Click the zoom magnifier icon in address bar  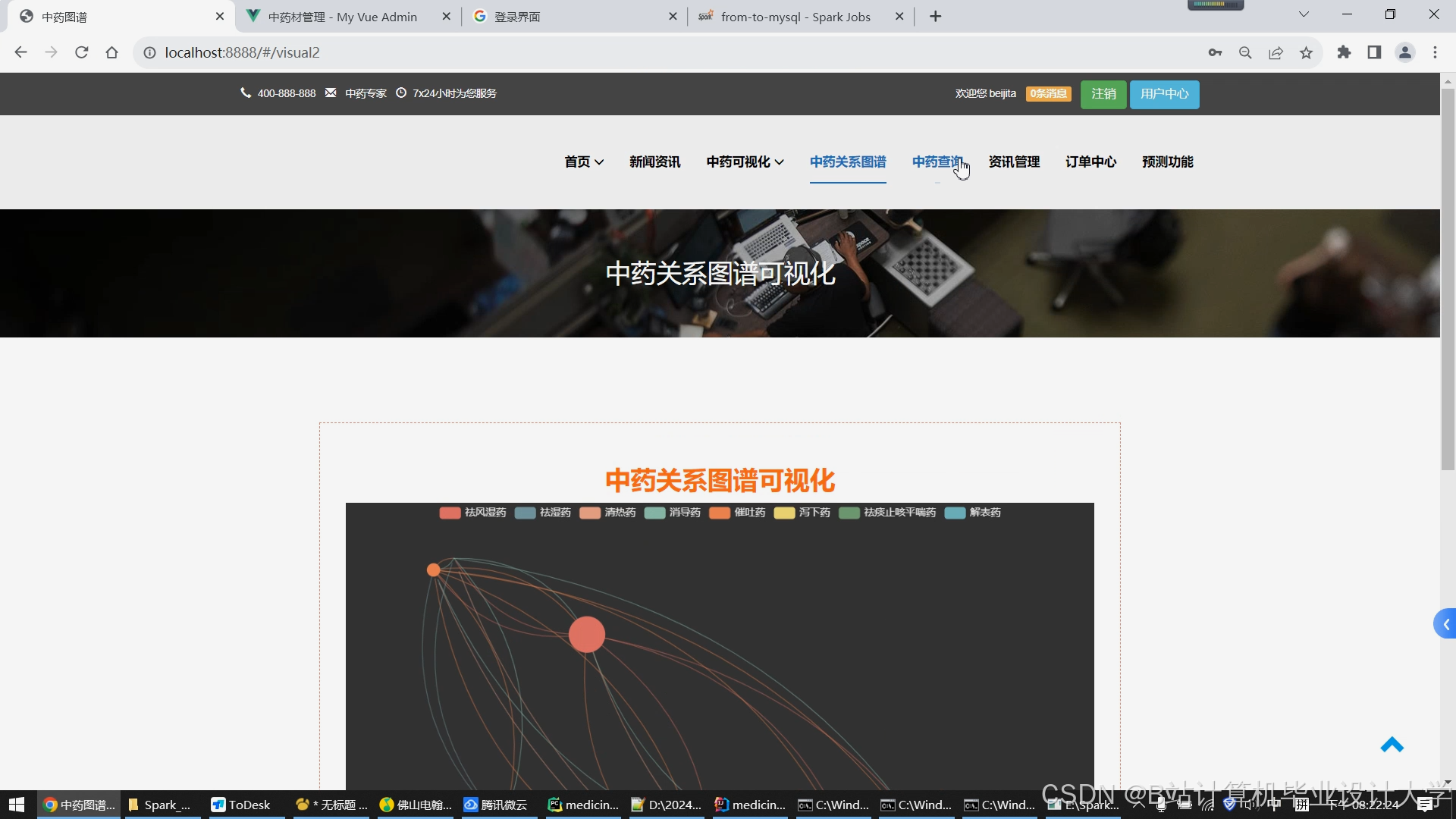(1245, 52)
